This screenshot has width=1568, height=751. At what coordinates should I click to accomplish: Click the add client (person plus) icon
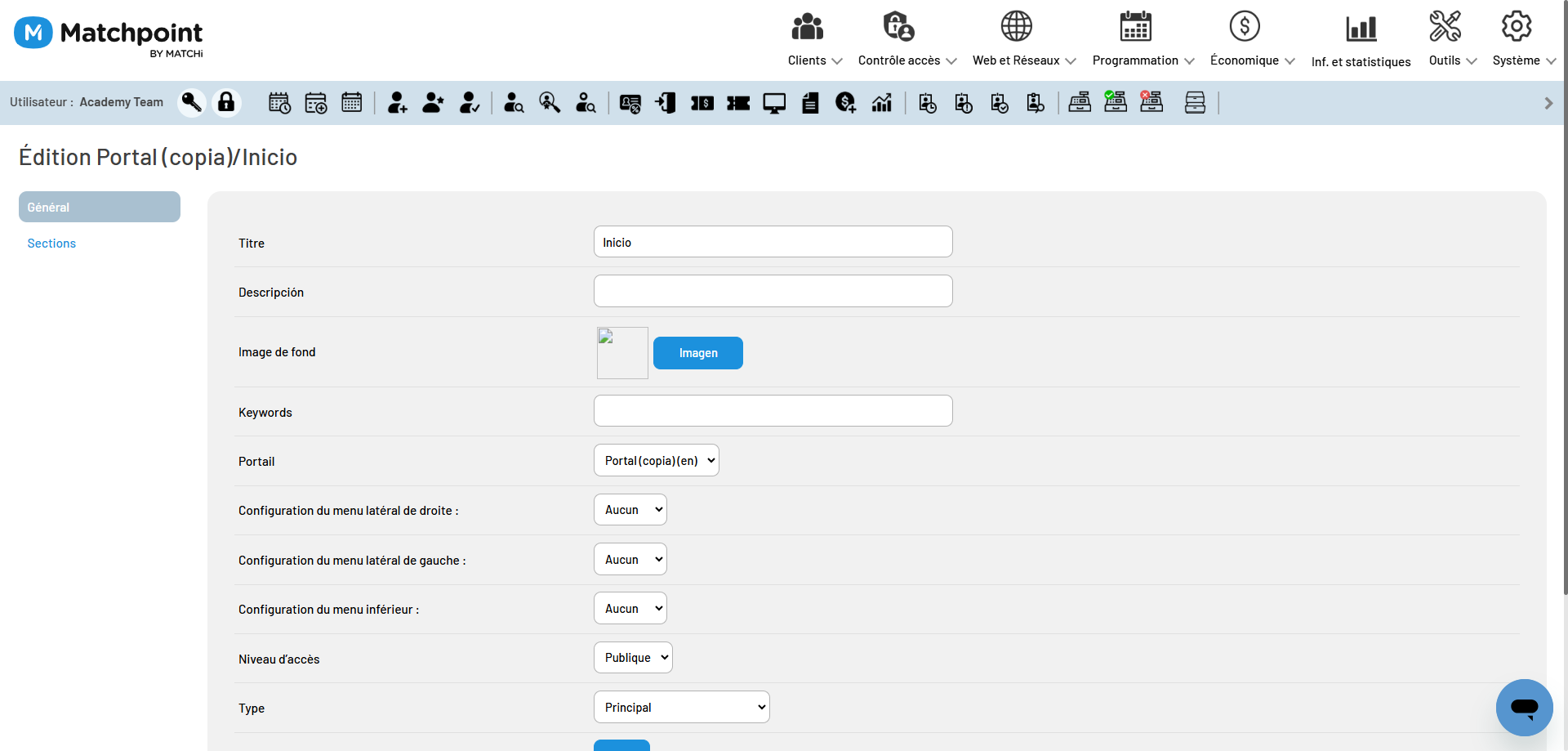397,102
